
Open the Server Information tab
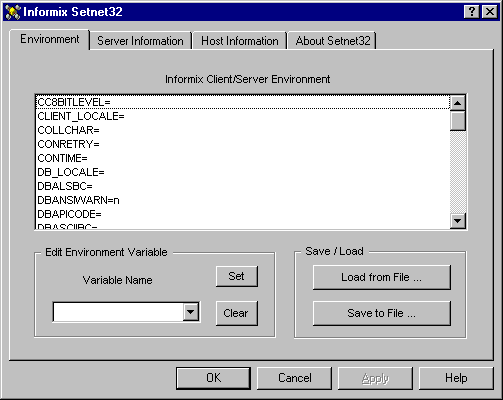(140, 41)
